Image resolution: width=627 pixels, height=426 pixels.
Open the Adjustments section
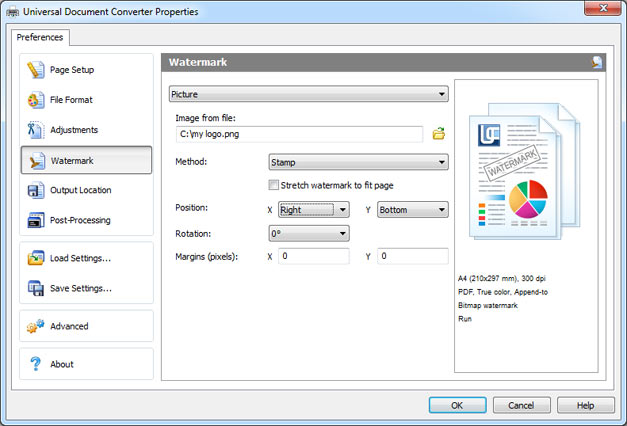coord(86,130)
